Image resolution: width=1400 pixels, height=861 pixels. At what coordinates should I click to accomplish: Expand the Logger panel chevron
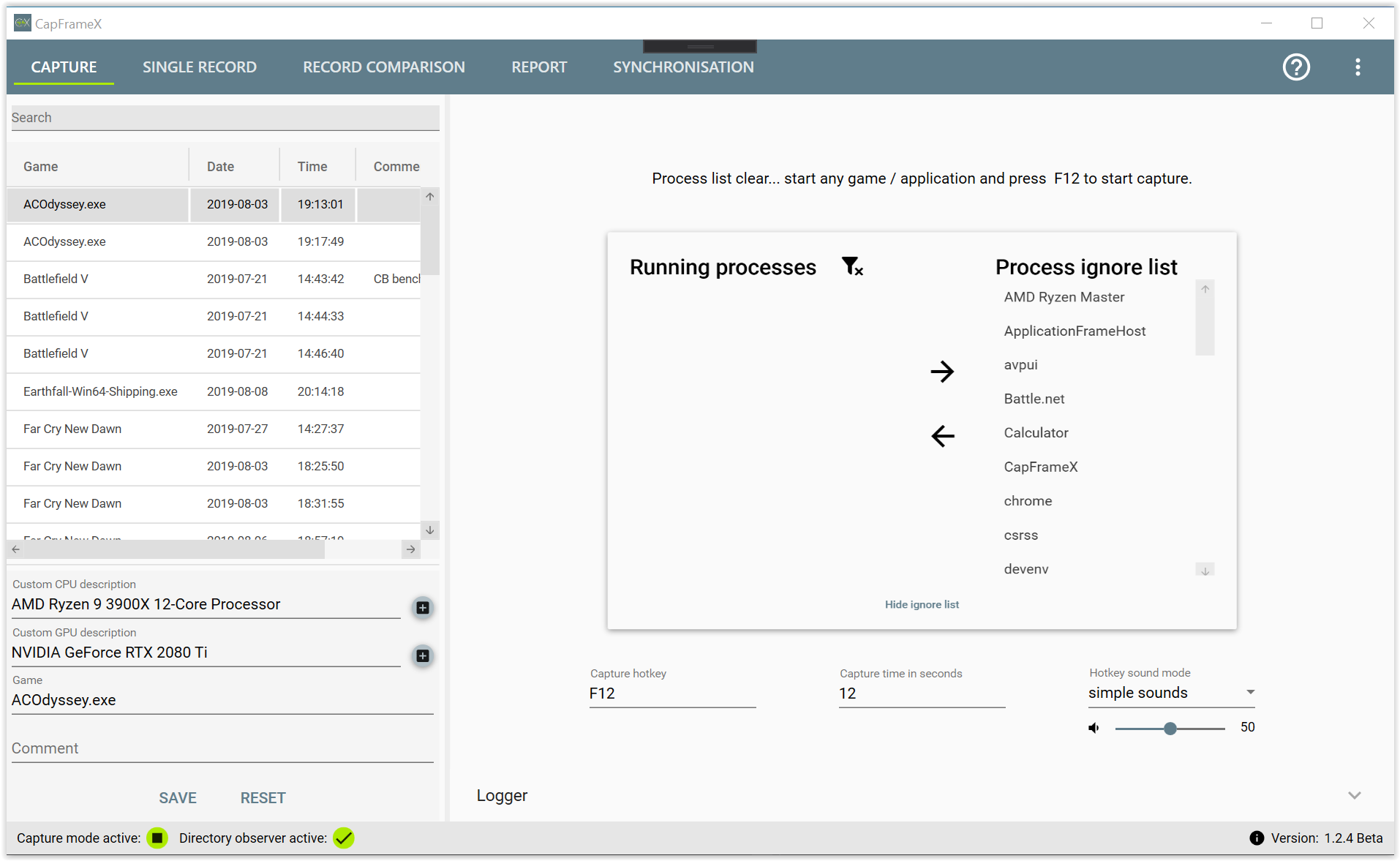[1355, 795]
